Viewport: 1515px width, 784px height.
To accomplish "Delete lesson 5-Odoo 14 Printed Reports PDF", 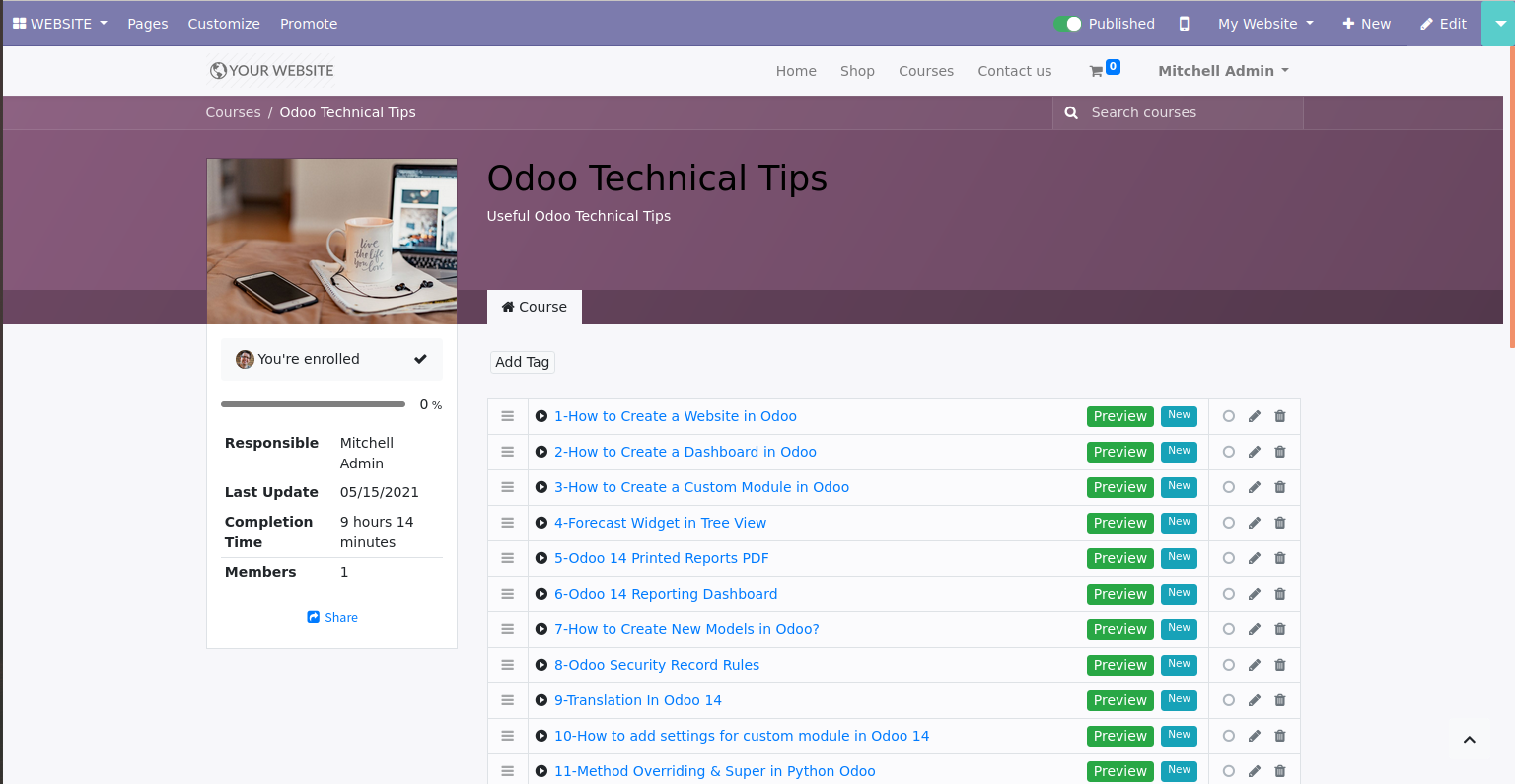I will point(1280,558).
